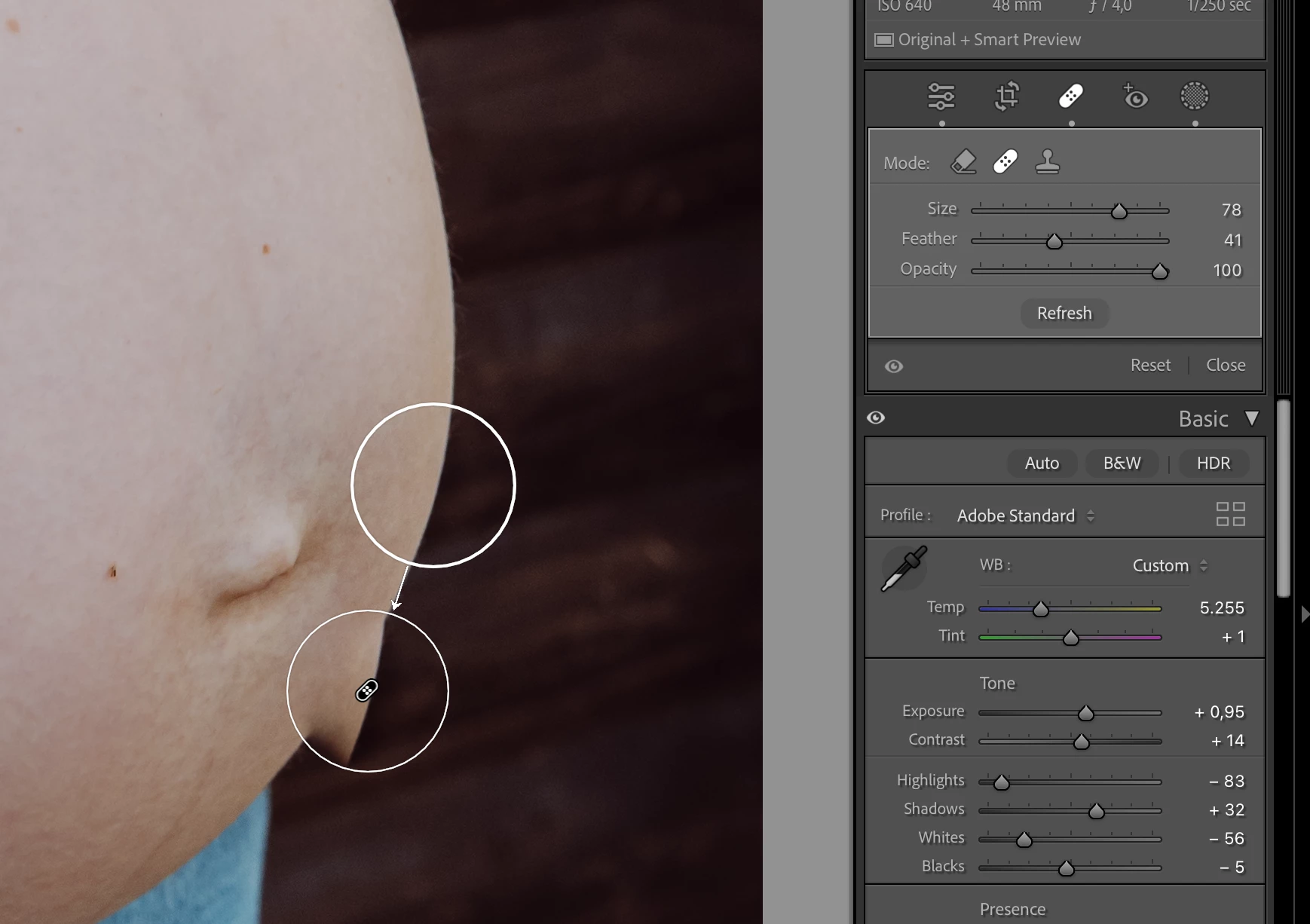Select the Crop and rotate tool
The height and width of the screenshot is (924, 1310).
click(1007, 96)
